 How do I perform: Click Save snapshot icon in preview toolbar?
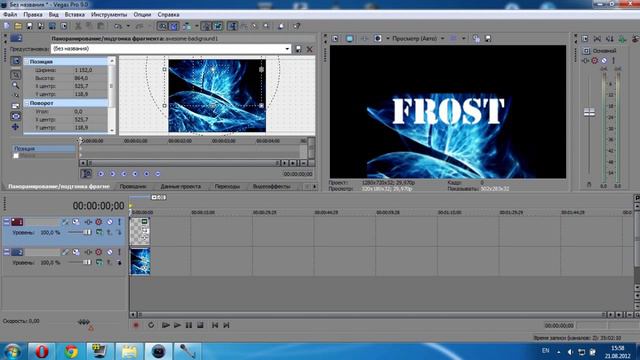click(x=488, y=38)
